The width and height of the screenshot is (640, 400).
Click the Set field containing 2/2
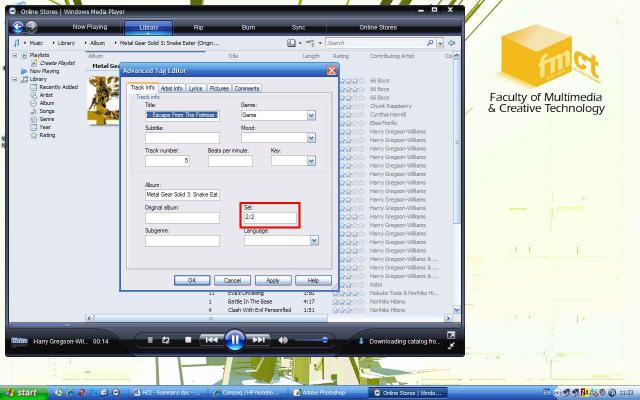click(270, 217)
